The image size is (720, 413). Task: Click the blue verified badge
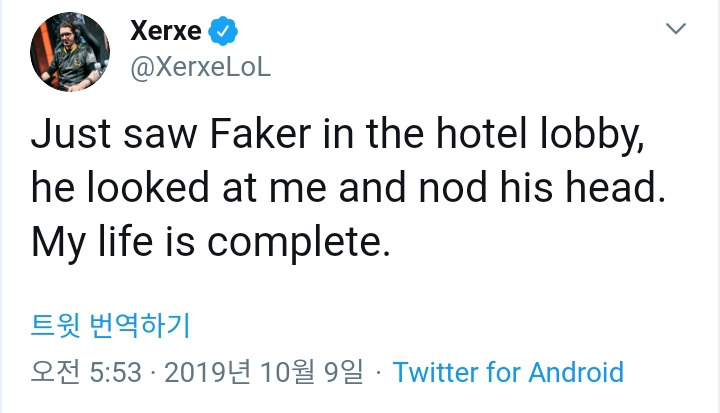click(x=226, y=32)
